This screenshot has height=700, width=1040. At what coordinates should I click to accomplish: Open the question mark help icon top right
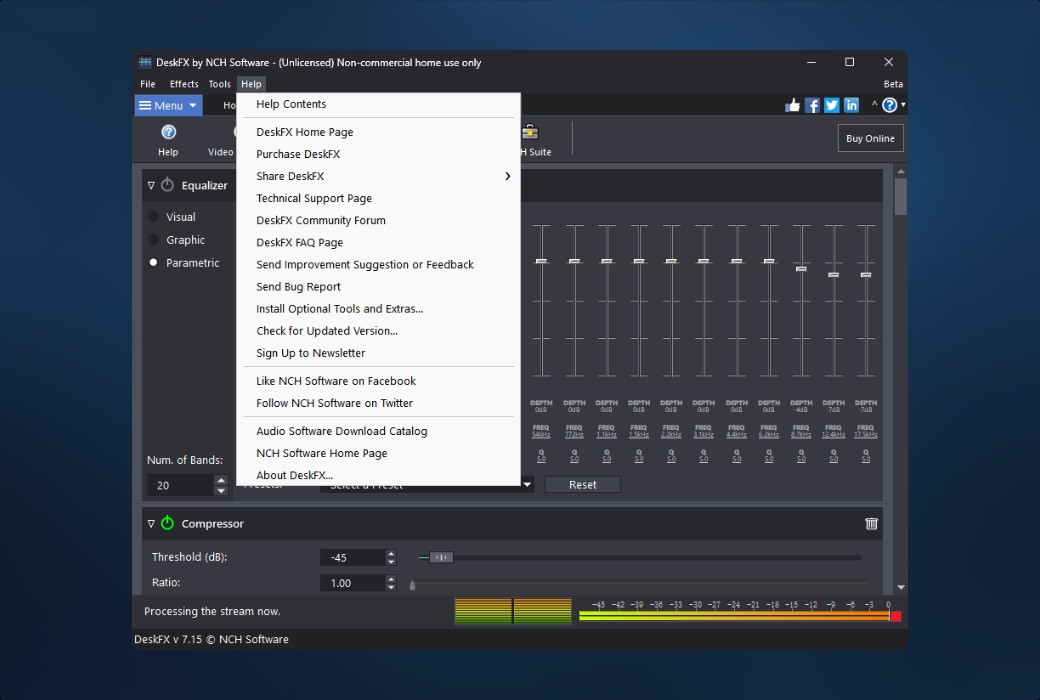pos(889,104)
